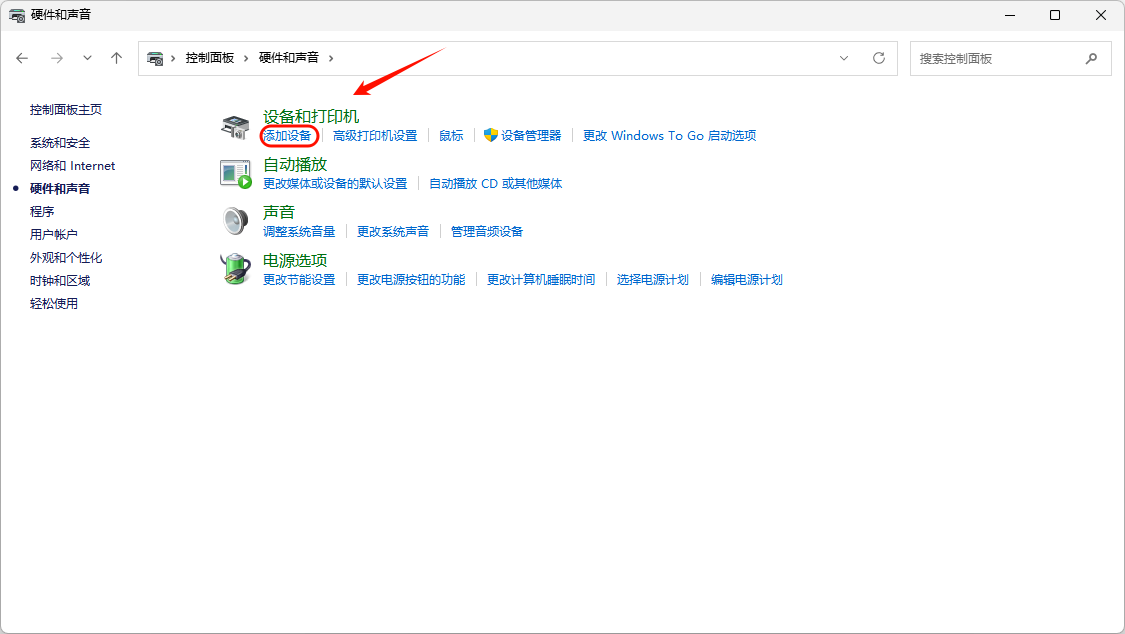This screenshot has width=1125, height=634.
Task: Open 用户帐户 in sidebar
Action: pyautogui.click(x=54, y=235)
